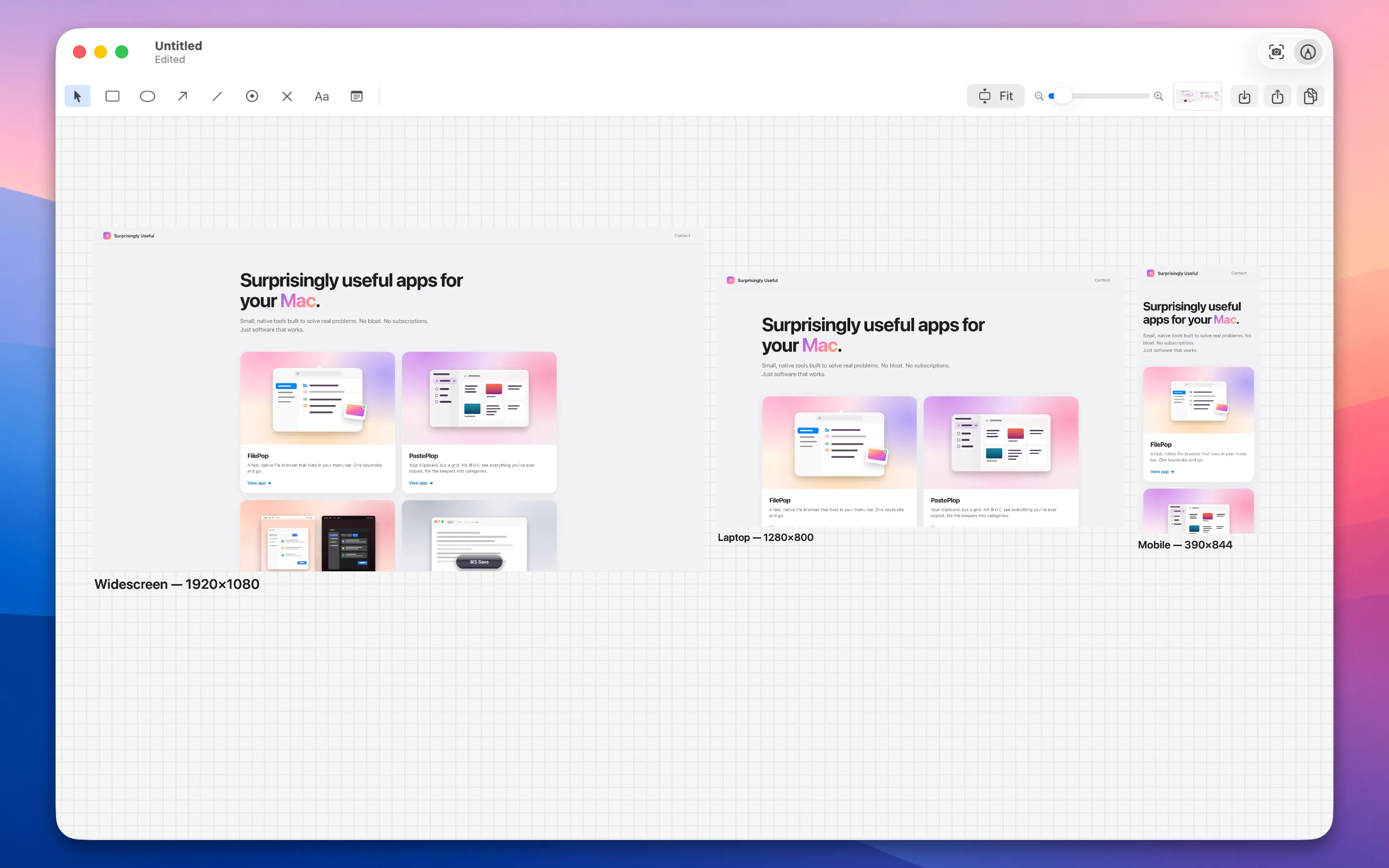The image size is (1389, 868).
Task: Open the canvas preview thumbnail
Action: [x=1198, y=96]
